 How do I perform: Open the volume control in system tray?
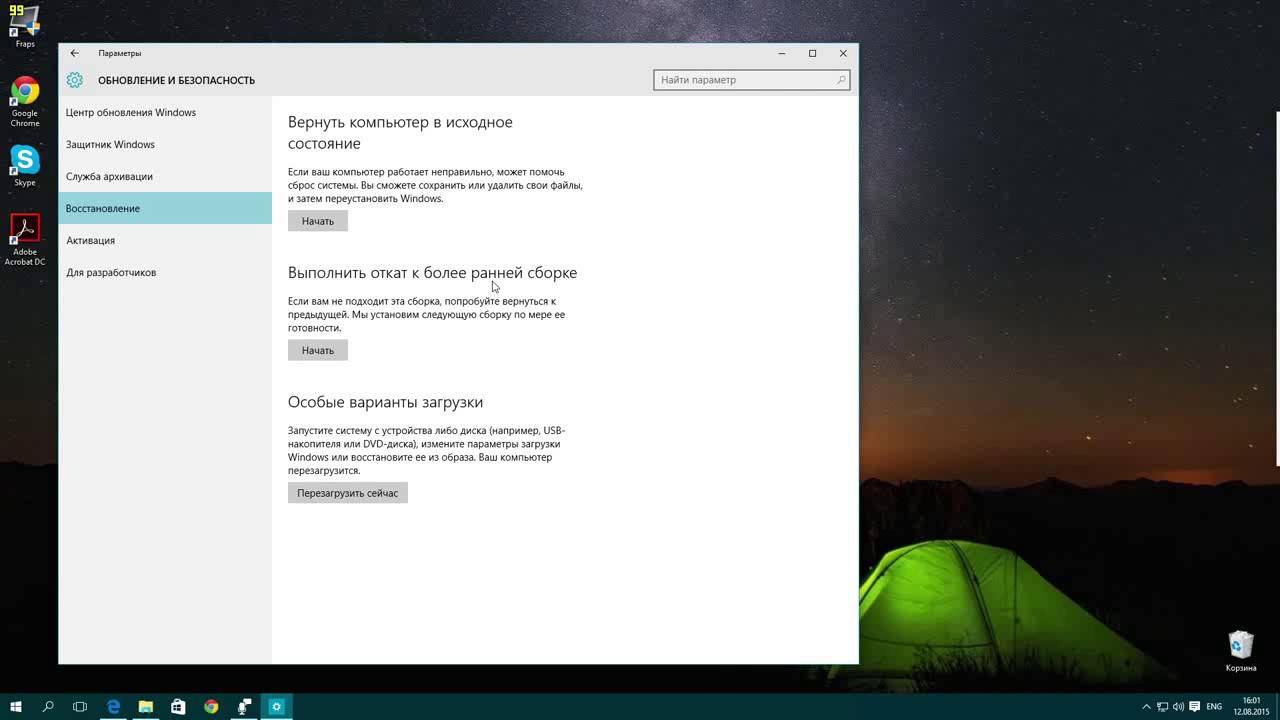click(x=1180, y=707)
